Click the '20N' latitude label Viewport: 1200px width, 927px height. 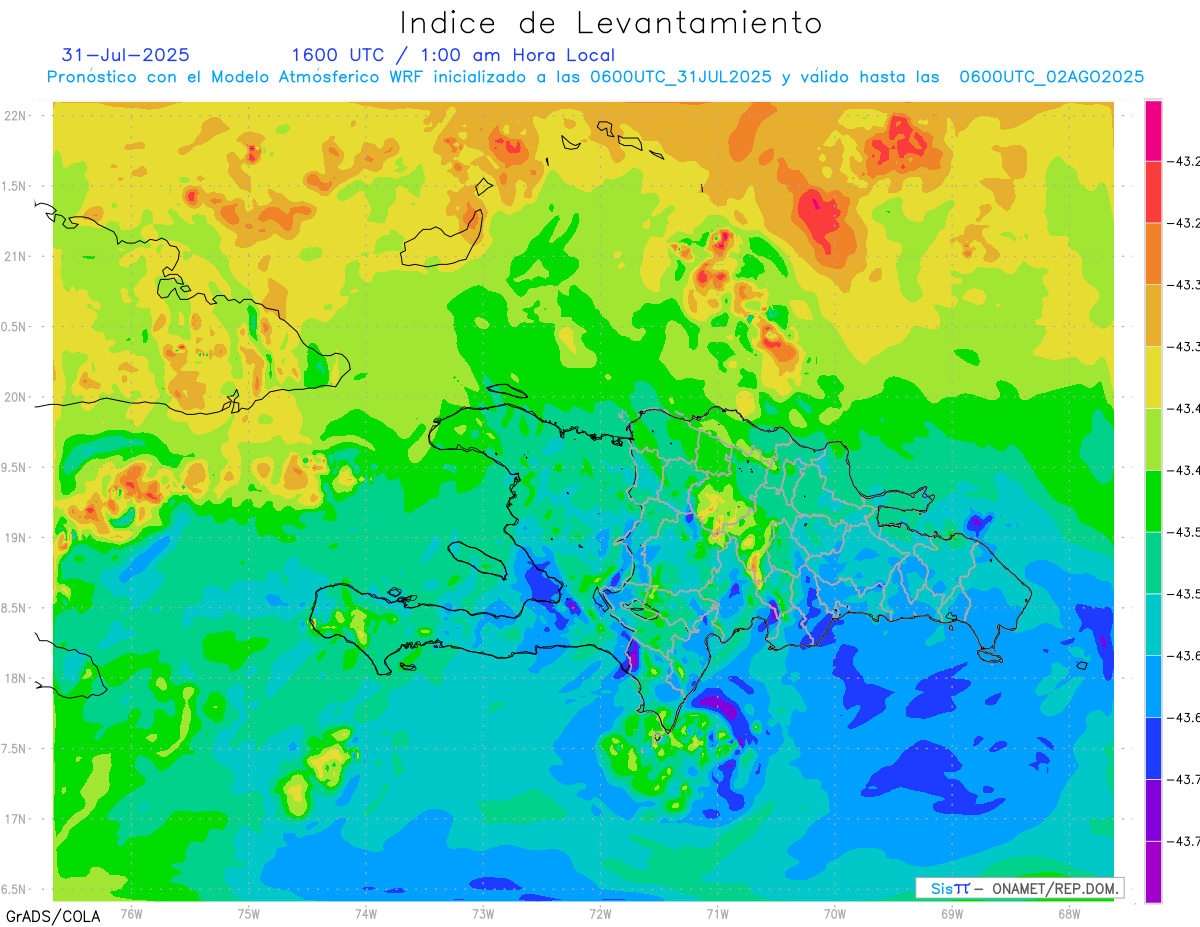click(15, 397)
